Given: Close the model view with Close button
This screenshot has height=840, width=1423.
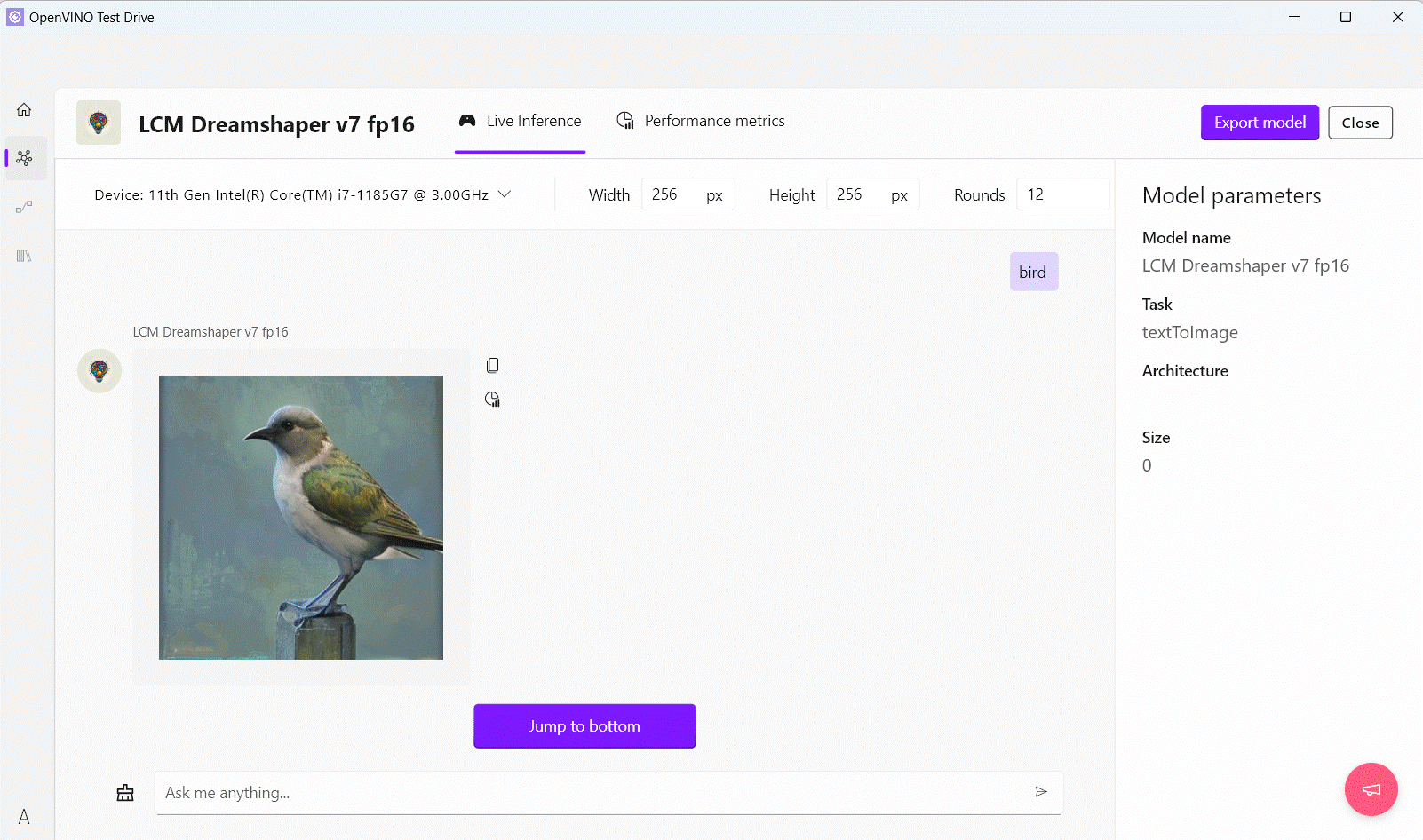Looking at the screenshot, I should pyautogui.click(x=1360, y=123).
